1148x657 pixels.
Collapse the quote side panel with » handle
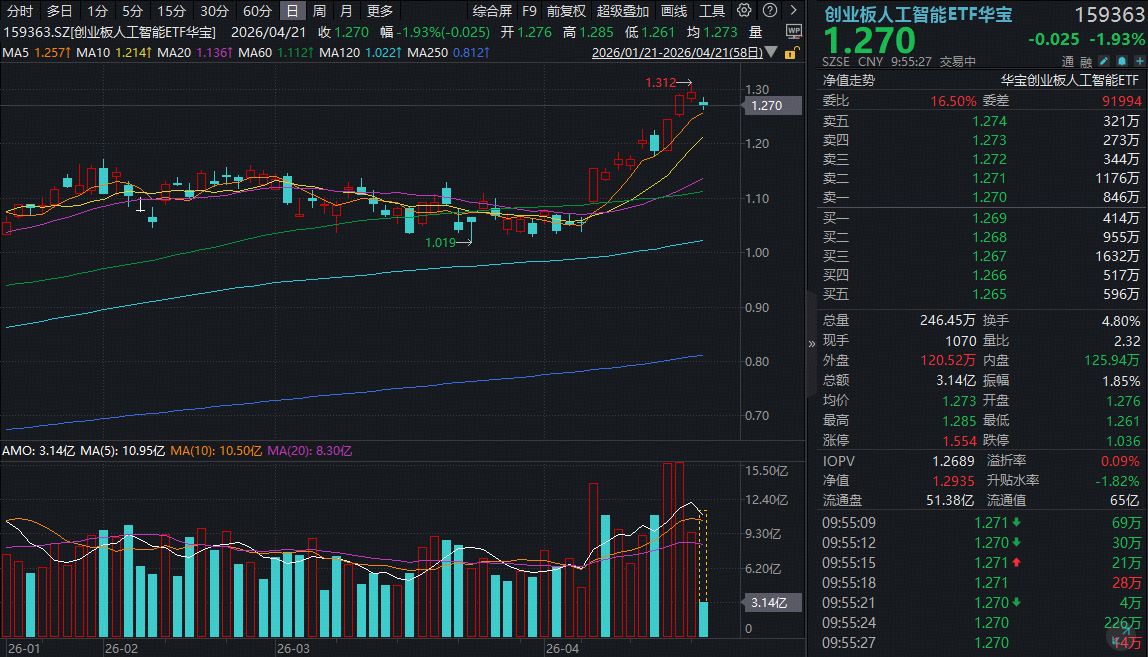pos(812,343)
